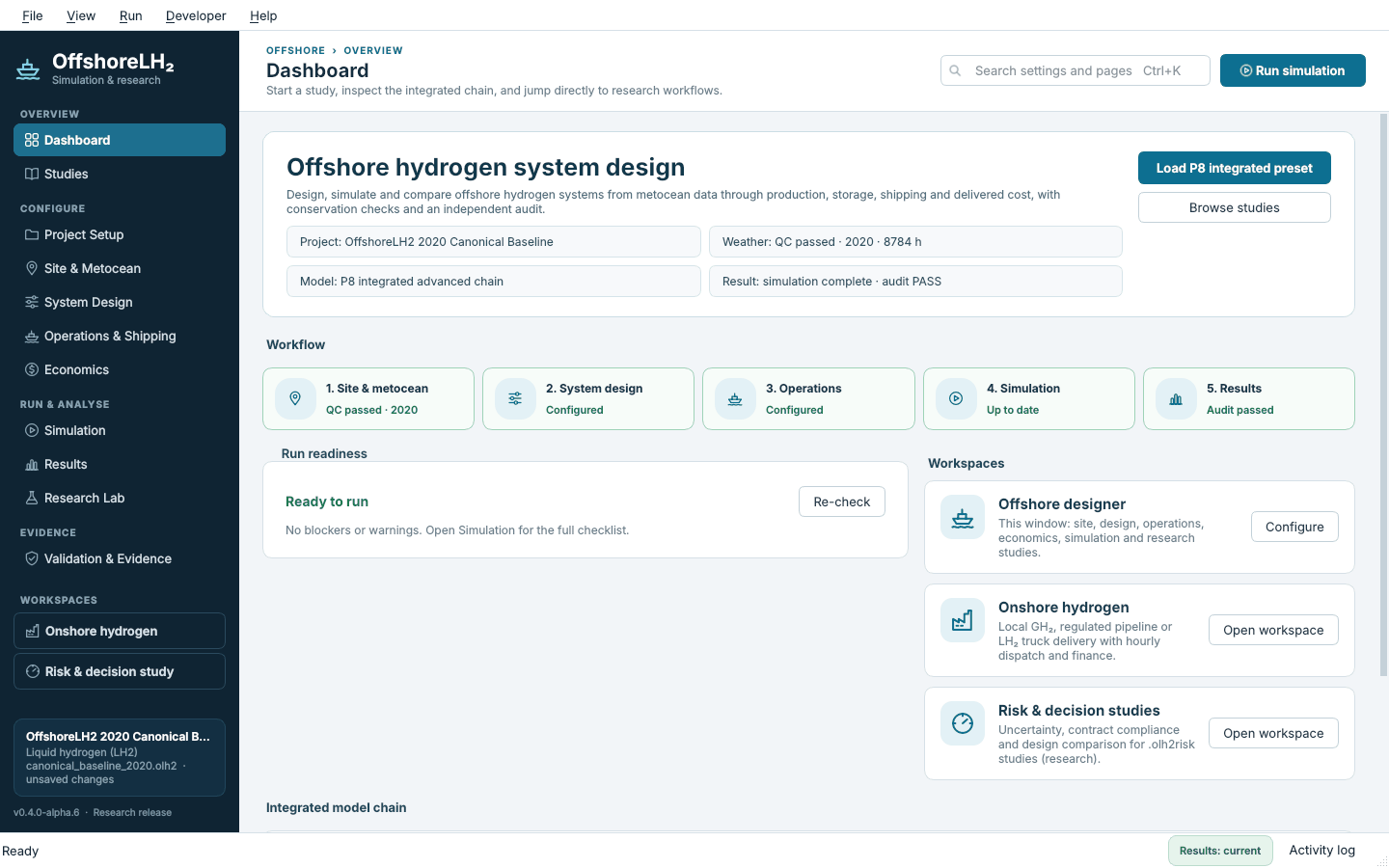Click the Research Lab flask icon
Viewport: 1389px width, 868px height.
pyautogui.click(x=32, y=498)
